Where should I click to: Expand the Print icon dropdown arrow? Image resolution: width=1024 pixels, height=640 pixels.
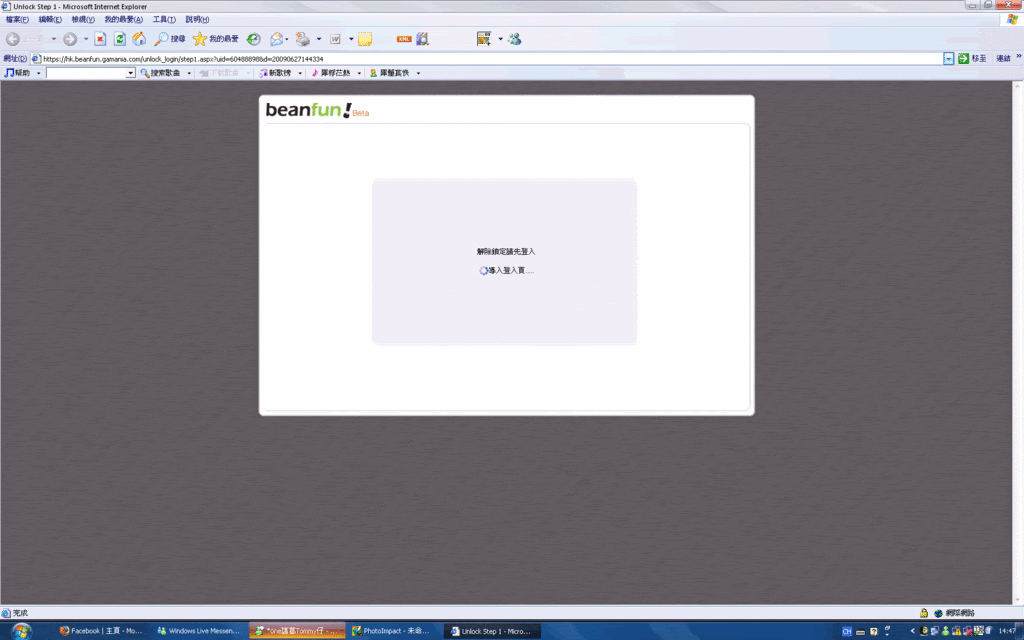(x=319, y=39)
